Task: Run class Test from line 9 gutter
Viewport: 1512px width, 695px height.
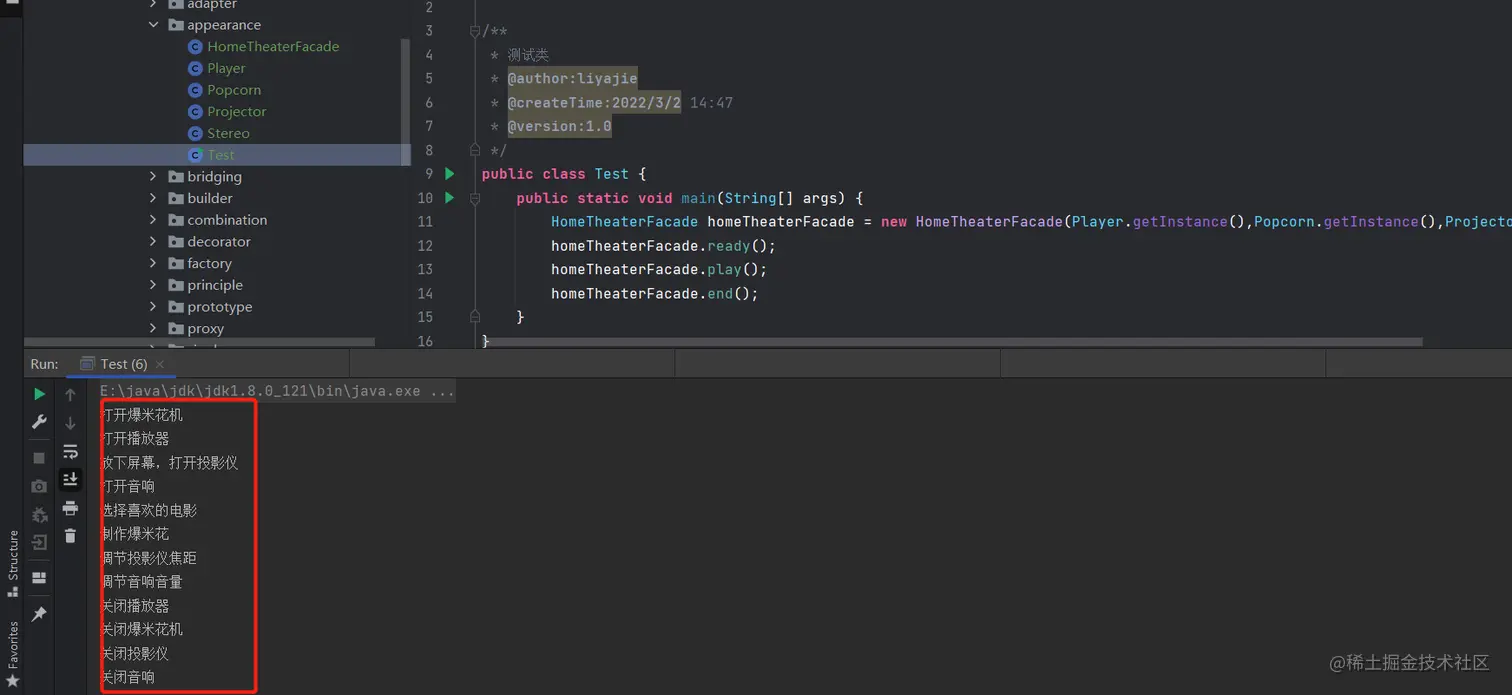Action: pos(450,174)
